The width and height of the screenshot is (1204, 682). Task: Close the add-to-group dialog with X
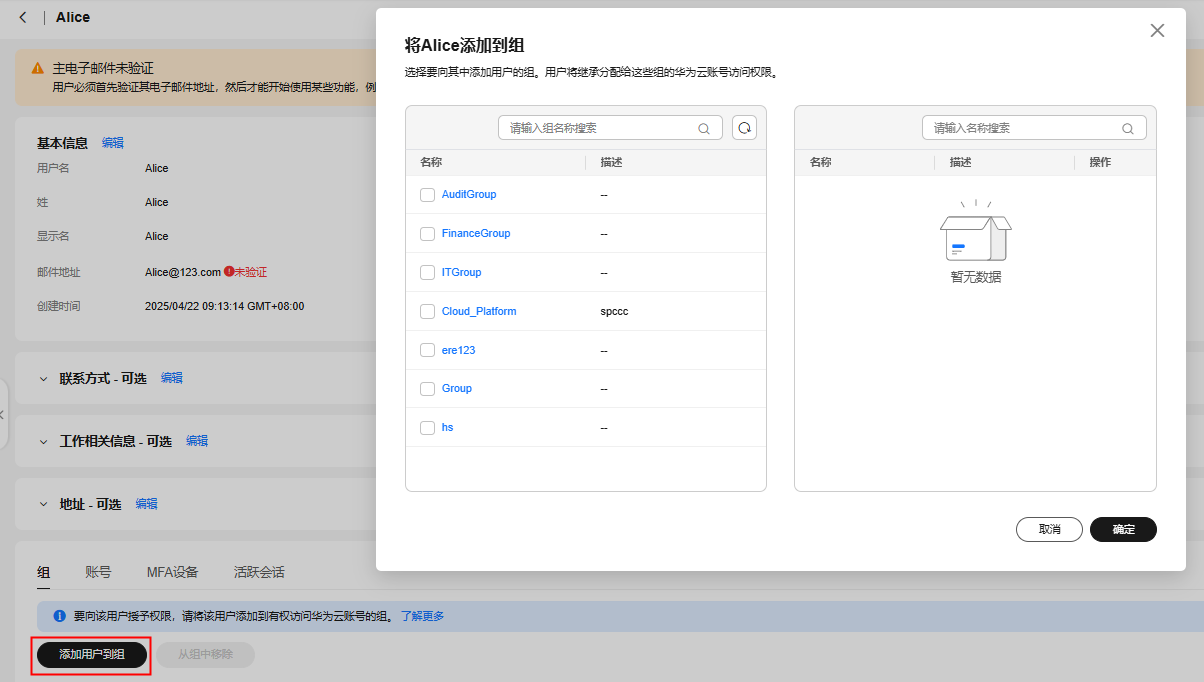click(1157, 31)
